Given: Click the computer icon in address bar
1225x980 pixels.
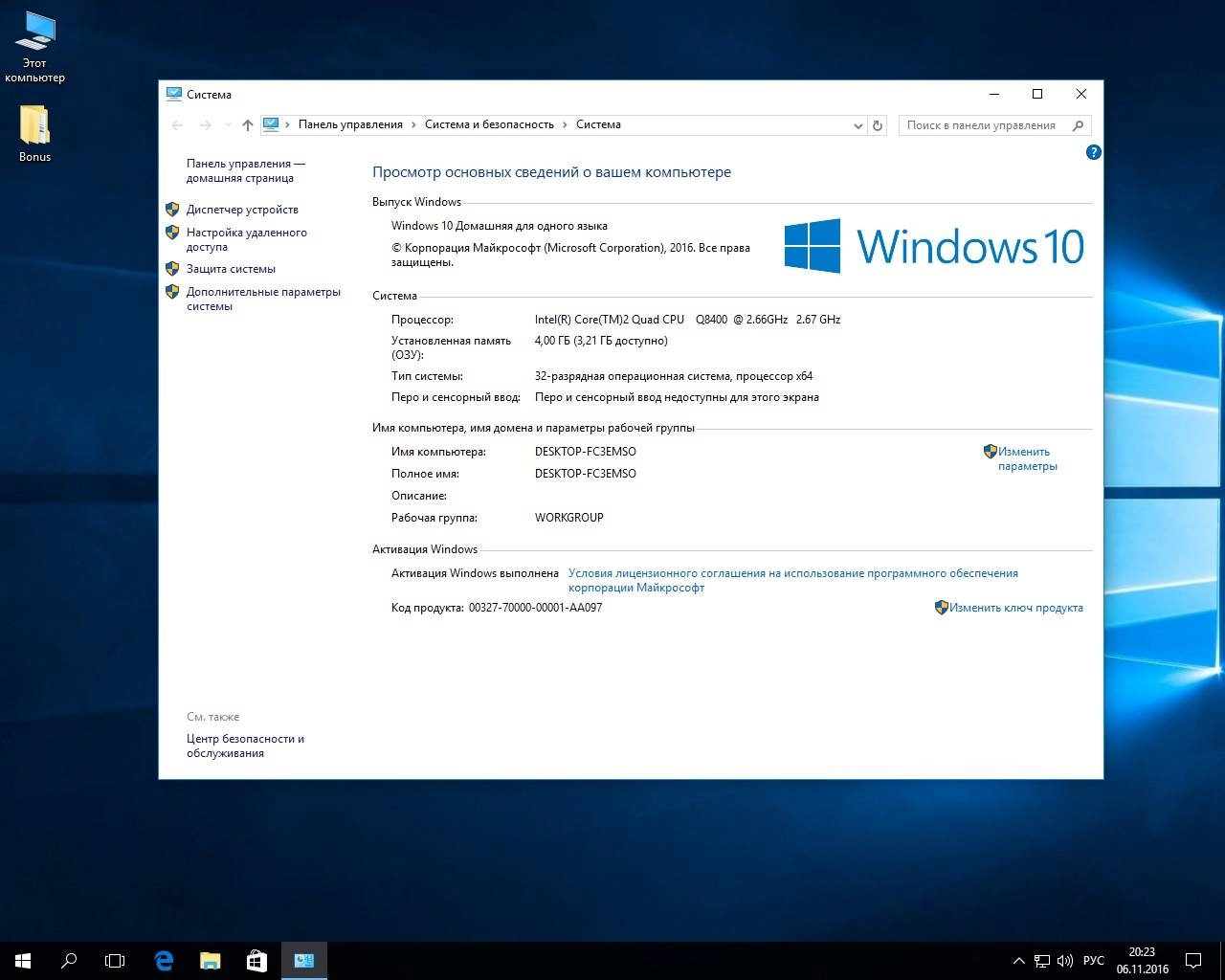Looking at the screenshot, I should click(271, 124).
